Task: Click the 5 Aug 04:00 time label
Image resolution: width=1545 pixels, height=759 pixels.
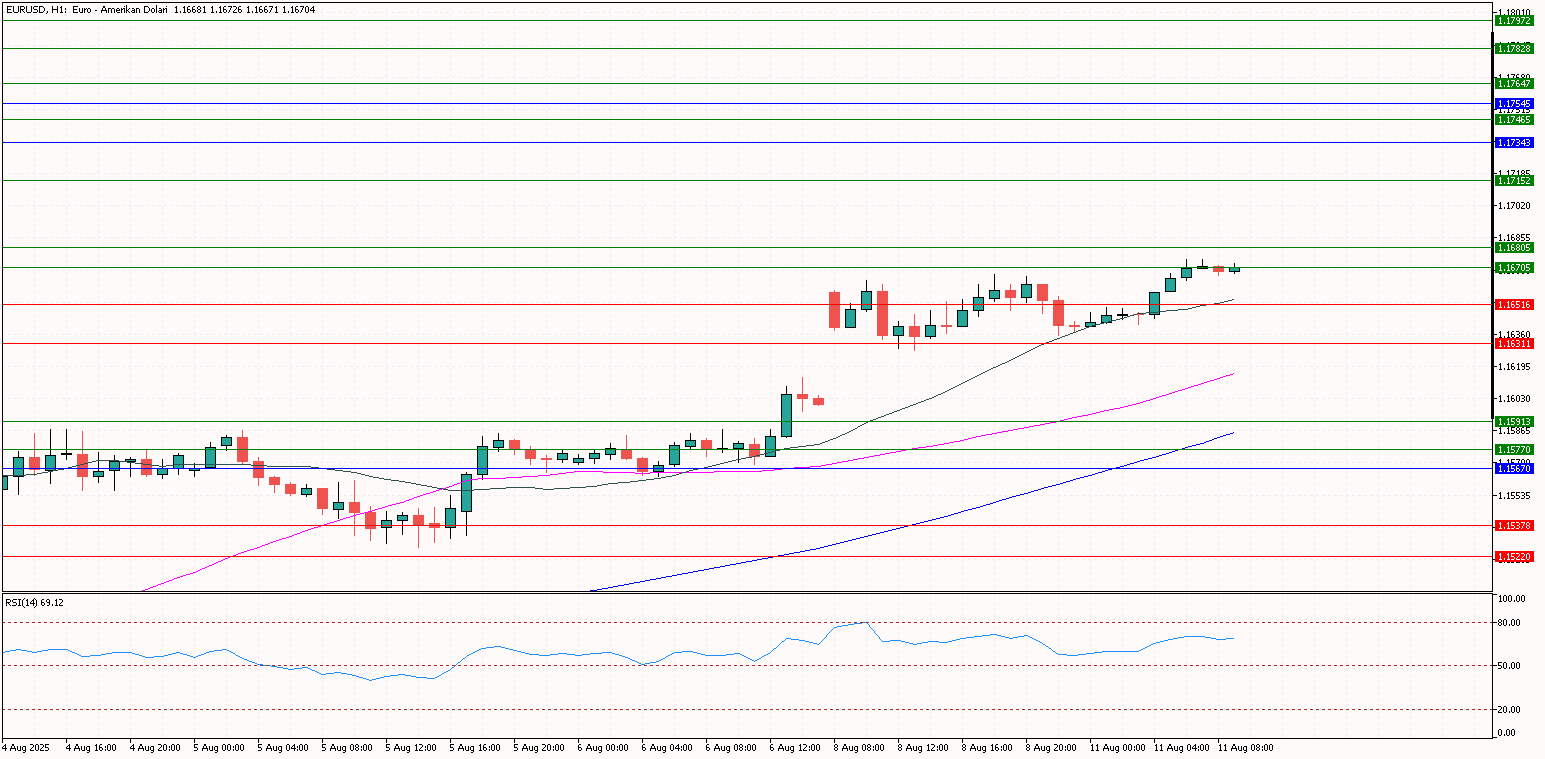Action: [x=281, y=747]
